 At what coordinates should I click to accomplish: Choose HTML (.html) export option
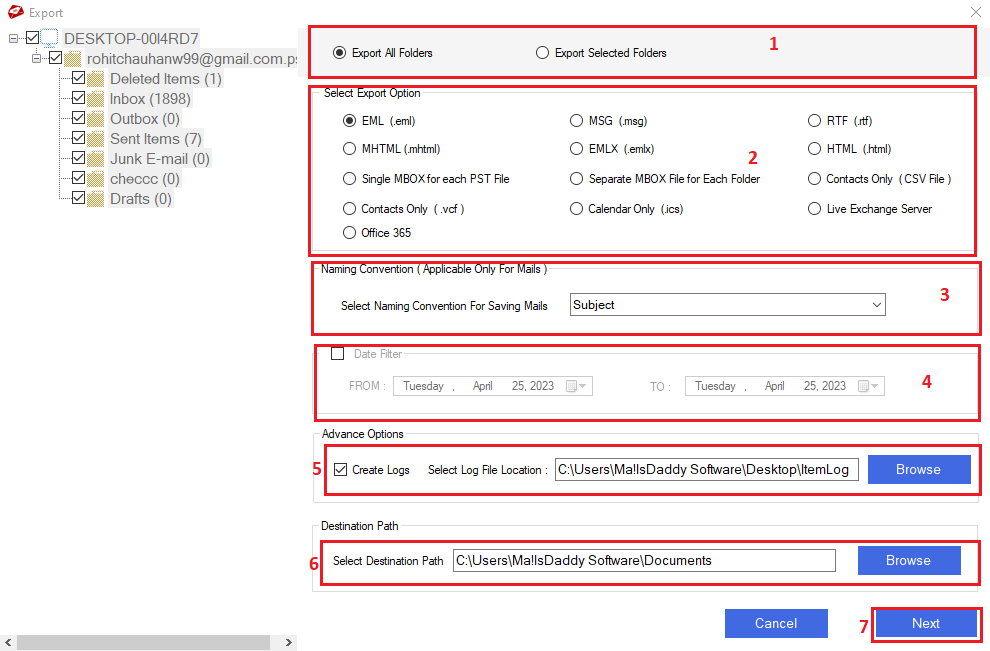click(x=814, y=149)
